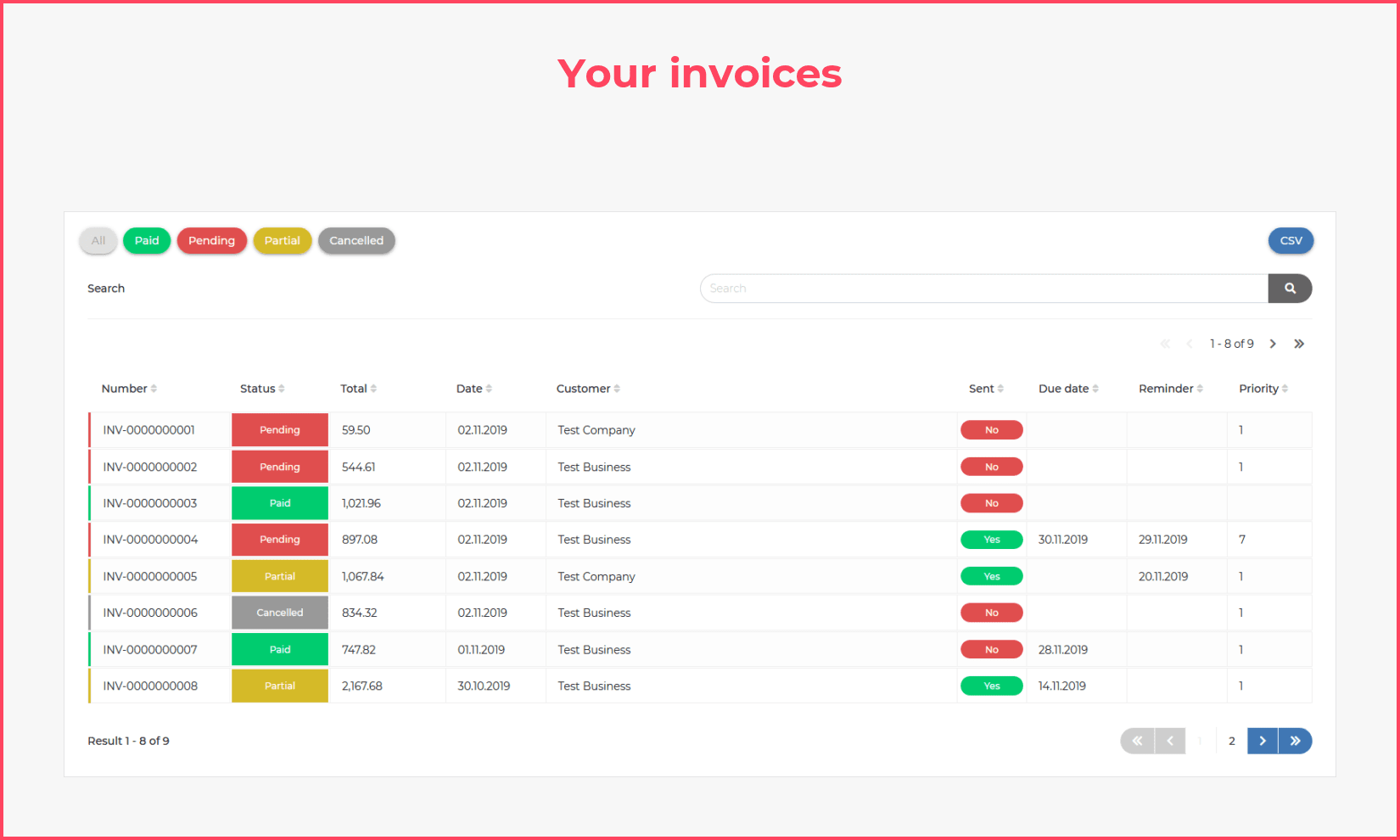Open invoice INV-0000000001
This screenshot has width=1400, height=840.
[x=149, y=430]
